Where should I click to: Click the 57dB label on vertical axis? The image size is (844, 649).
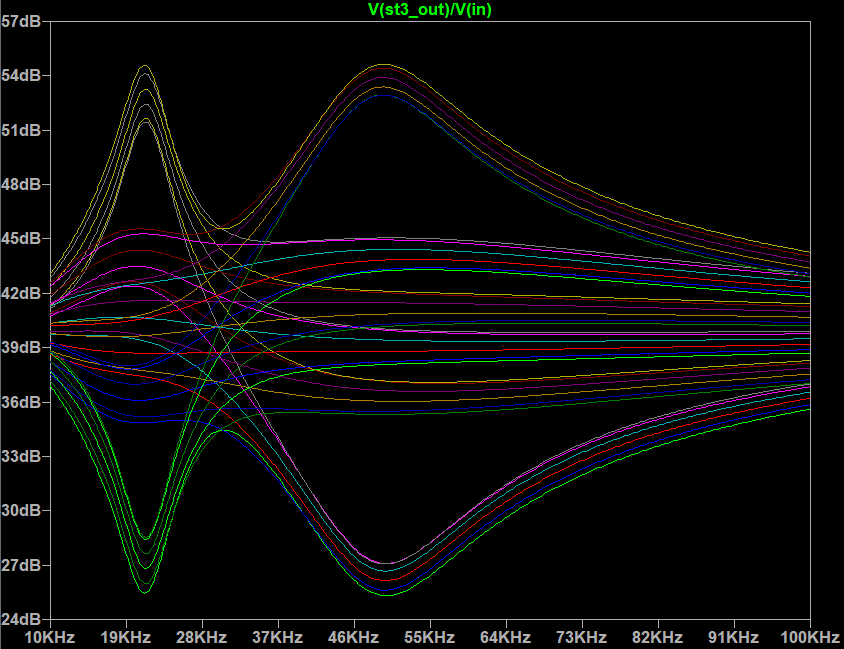22,22
